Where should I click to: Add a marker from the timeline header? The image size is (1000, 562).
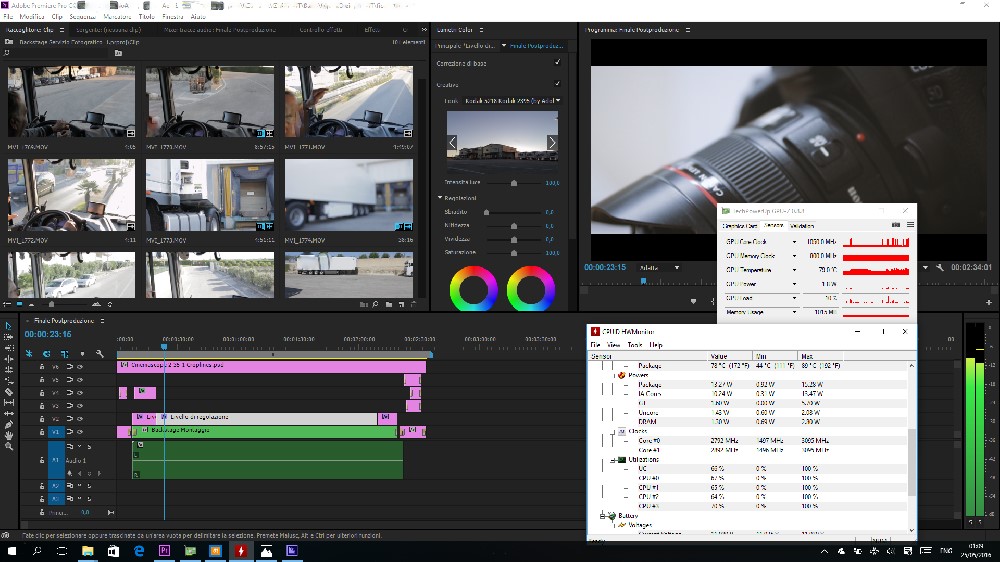point(82,353)
